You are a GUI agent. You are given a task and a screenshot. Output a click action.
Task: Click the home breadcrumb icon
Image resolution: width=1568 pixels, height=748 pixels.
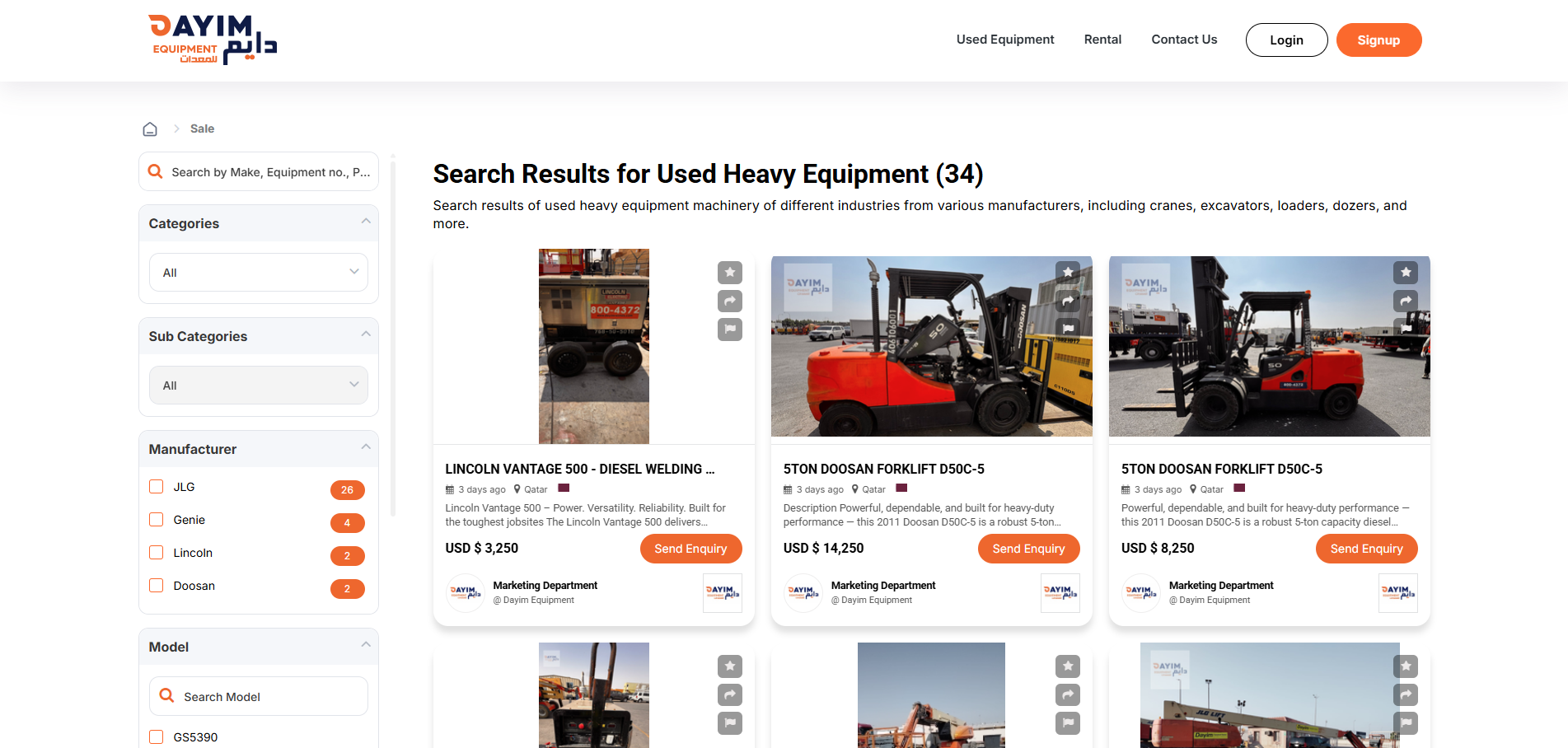(150, 129)
